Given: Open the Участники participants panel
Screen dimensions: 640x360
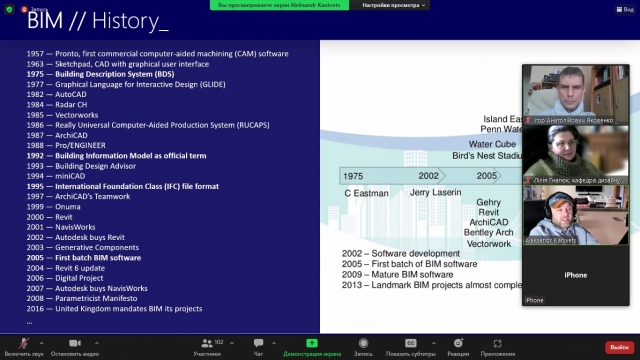Looking at the screenshot, I should click(207, 343).
